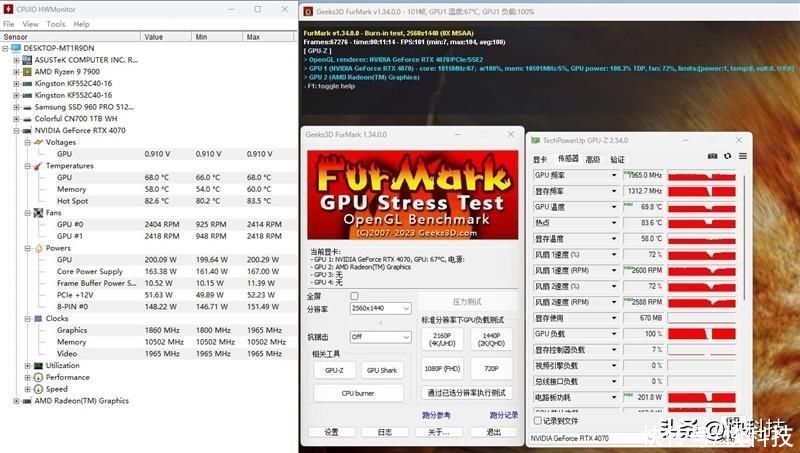This screenshot has height=453, width=800.
Task: Click the DESKTOP-MT1R9DN computer icon in HWMonitor
Action: (x=16, y=48)
